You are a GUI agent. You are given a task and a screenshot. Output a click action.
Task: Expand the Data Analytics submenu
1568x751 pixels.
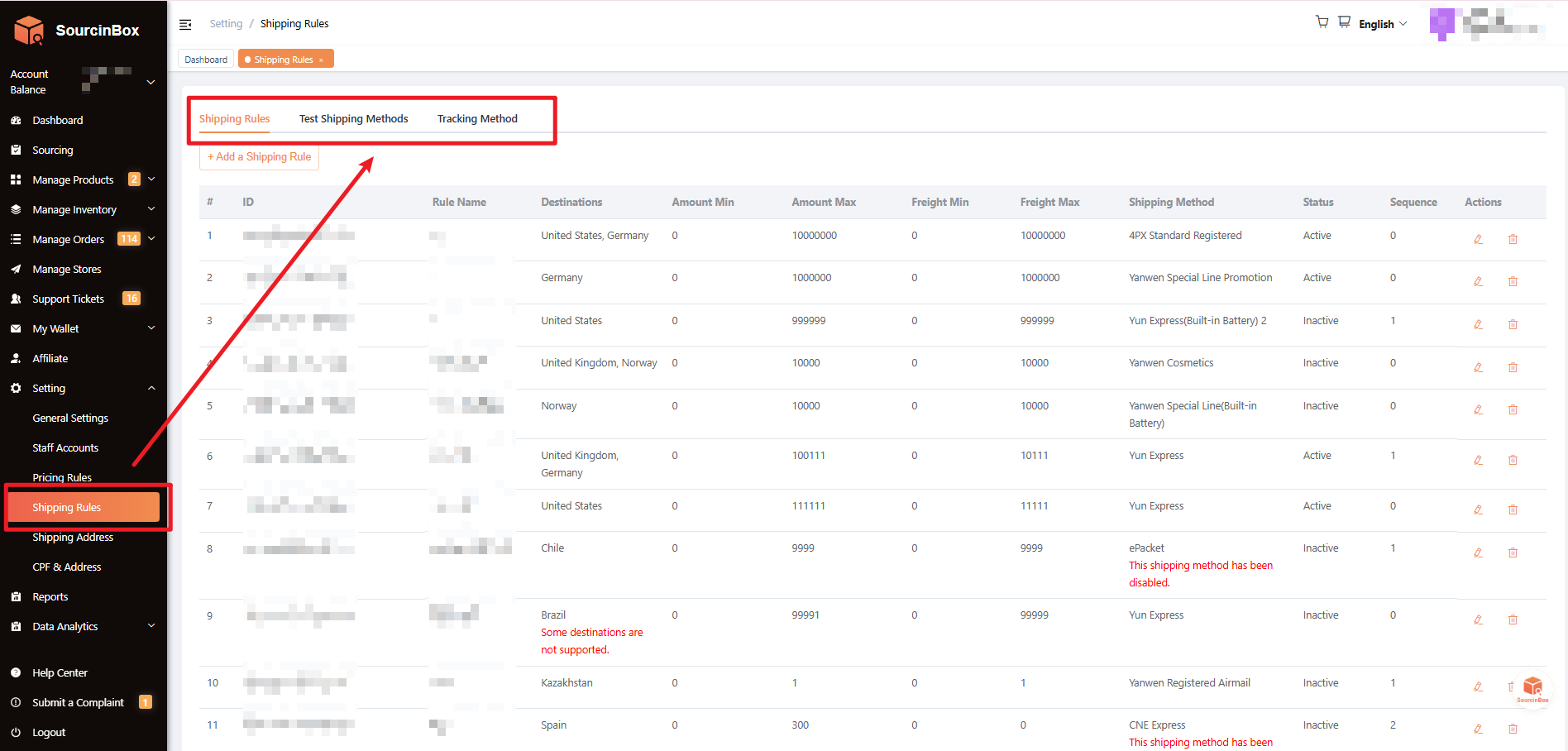click(151, 626)
